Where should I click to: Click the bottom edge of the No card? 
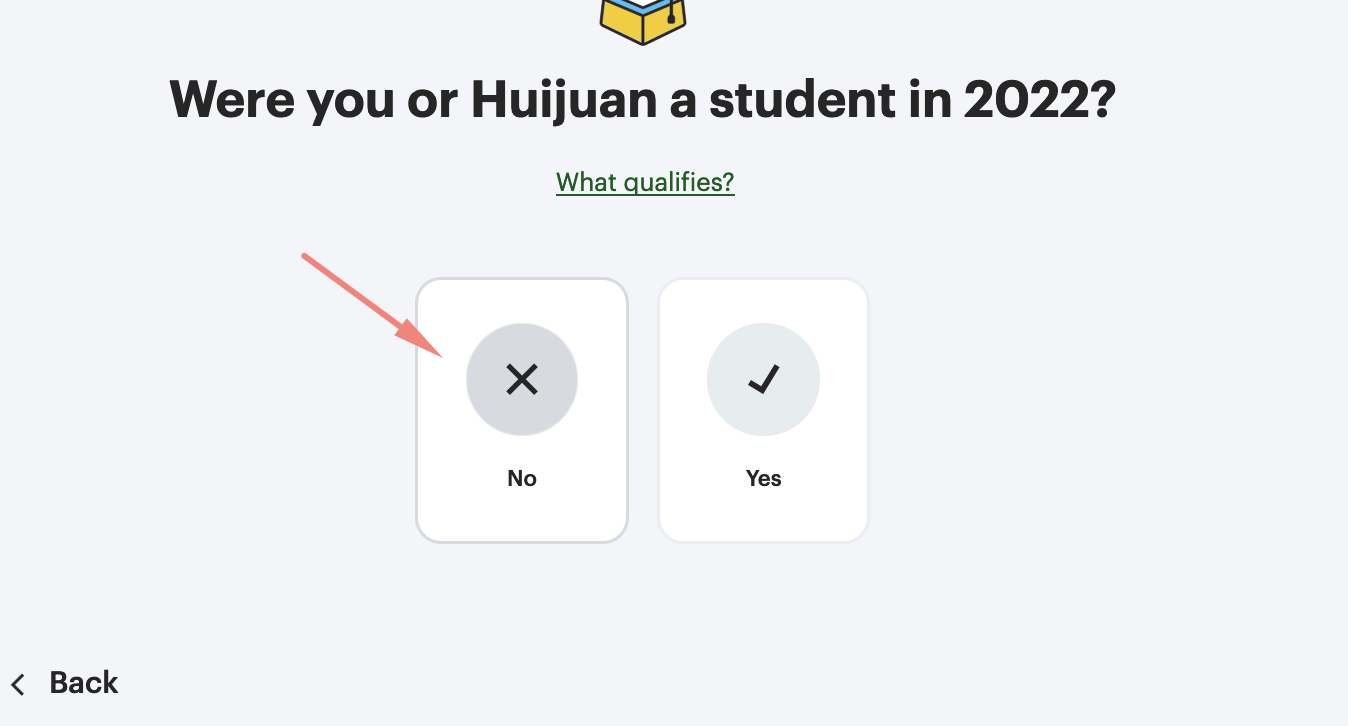[x=522, y=541]
